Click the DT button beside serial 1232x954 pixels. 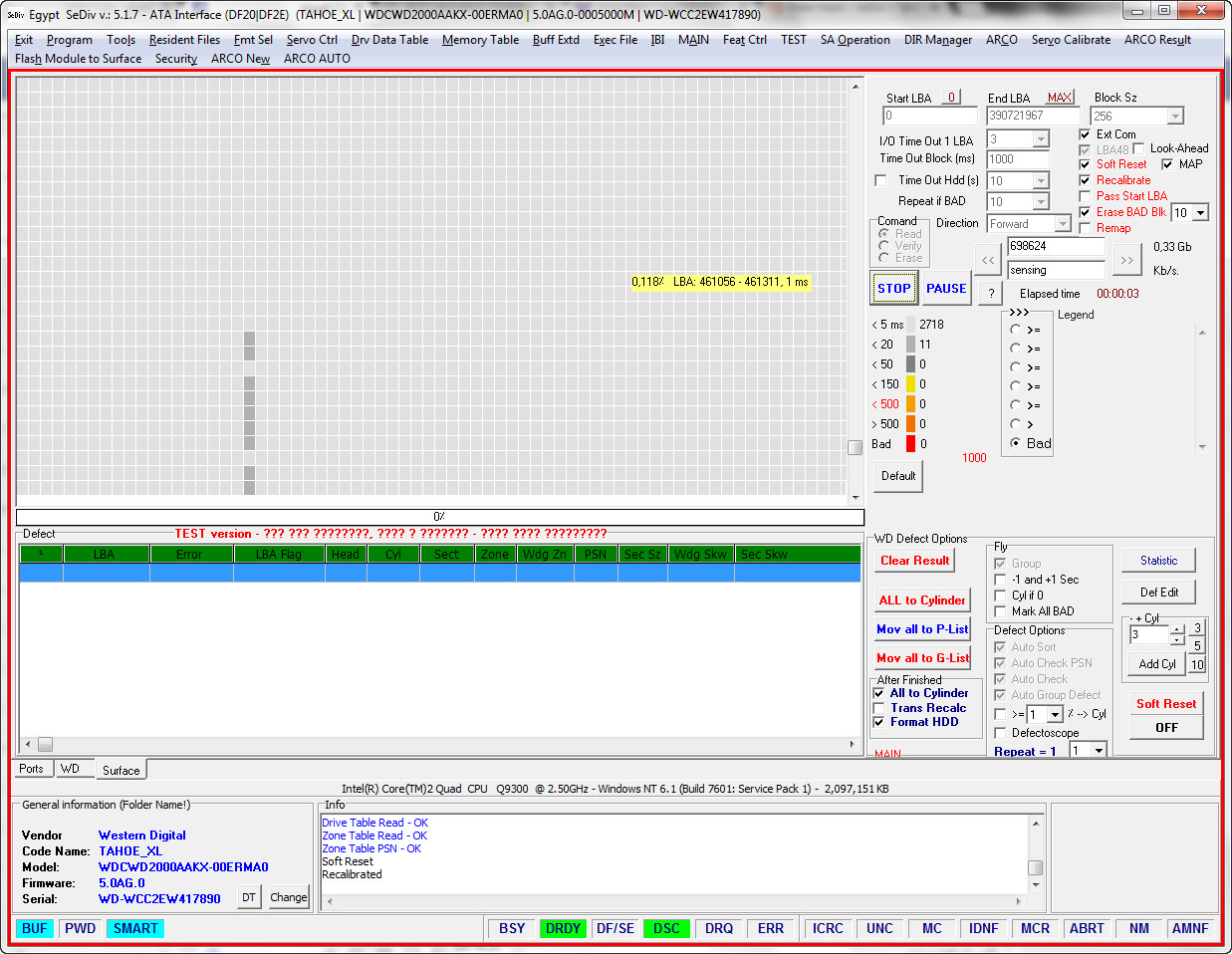tap(249, 897)
